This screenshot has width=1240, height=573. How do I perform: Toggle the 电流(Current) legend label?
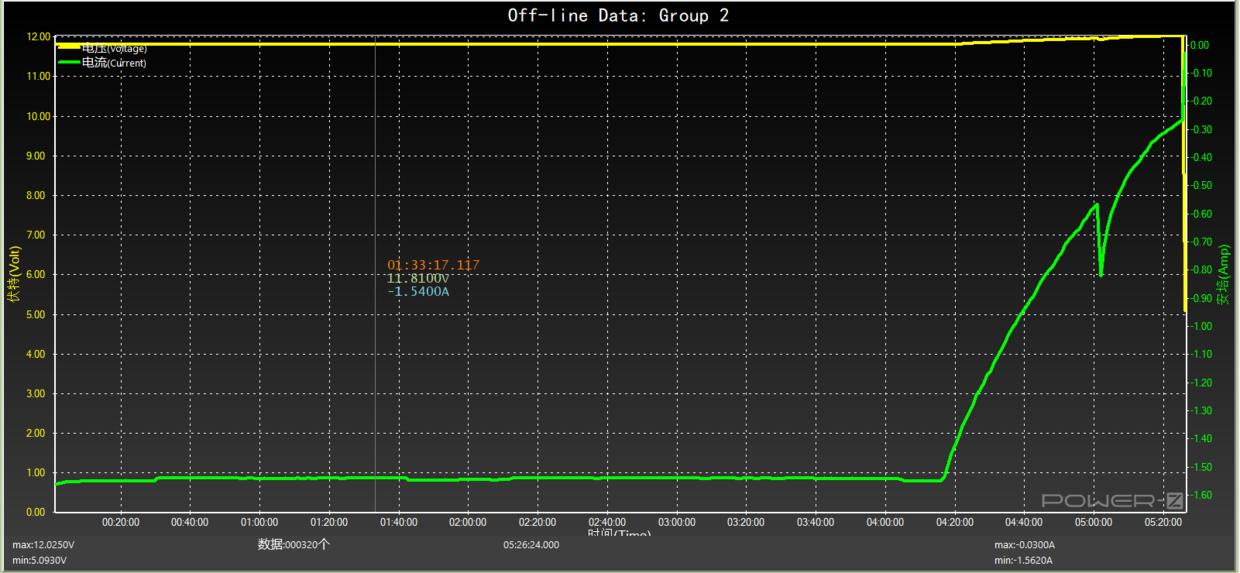pos(114,63)
